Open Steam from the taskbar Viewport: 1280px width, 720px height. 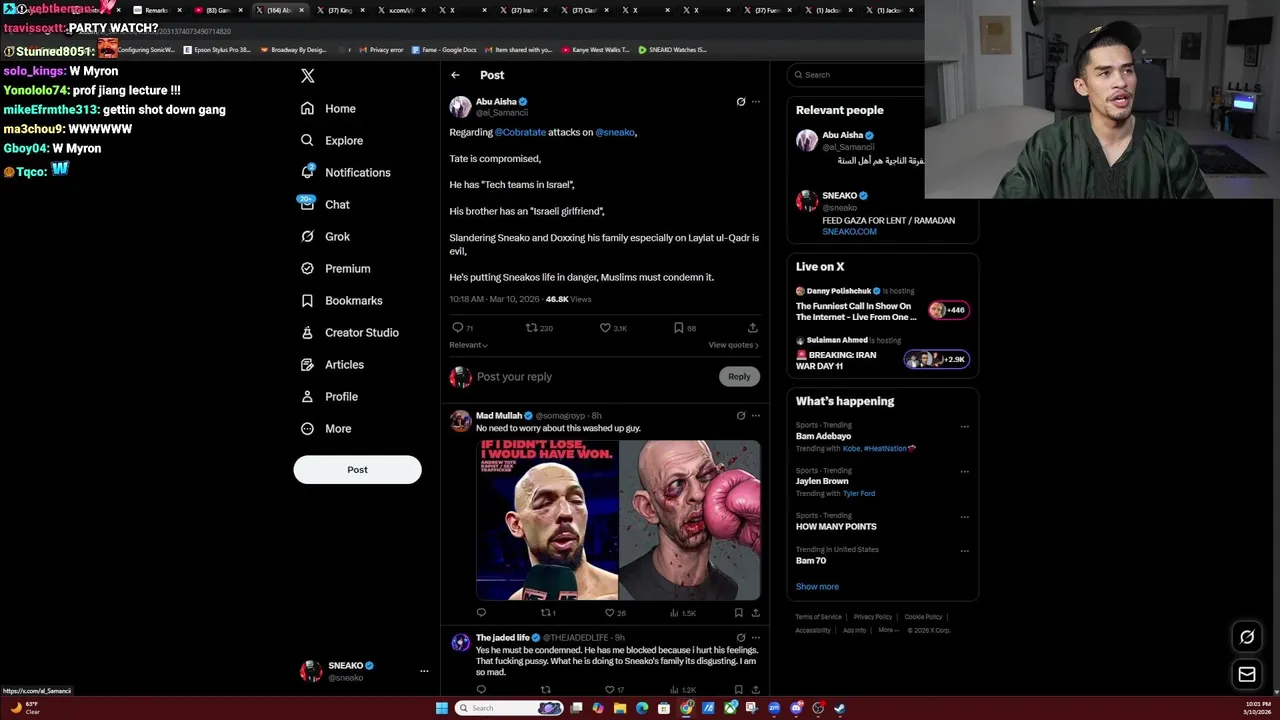[840, 708]
